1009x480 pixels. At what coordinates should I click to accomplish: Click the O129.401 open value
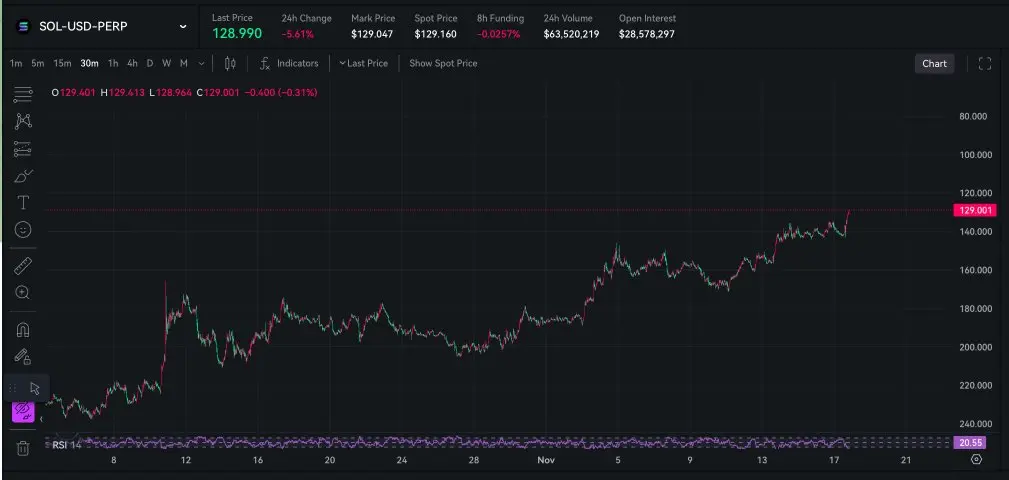click(73, 93)
